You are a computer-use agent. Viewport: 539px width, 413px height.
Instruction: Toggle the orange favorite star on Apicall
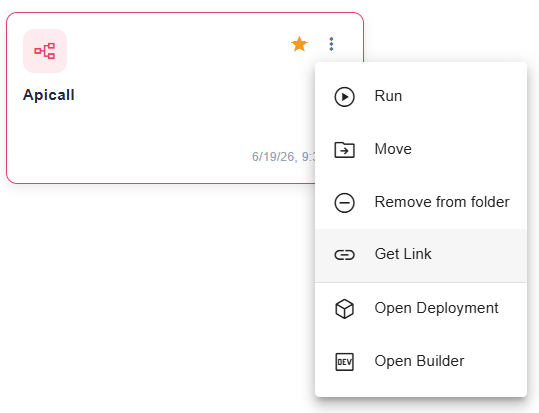[299, 44]
